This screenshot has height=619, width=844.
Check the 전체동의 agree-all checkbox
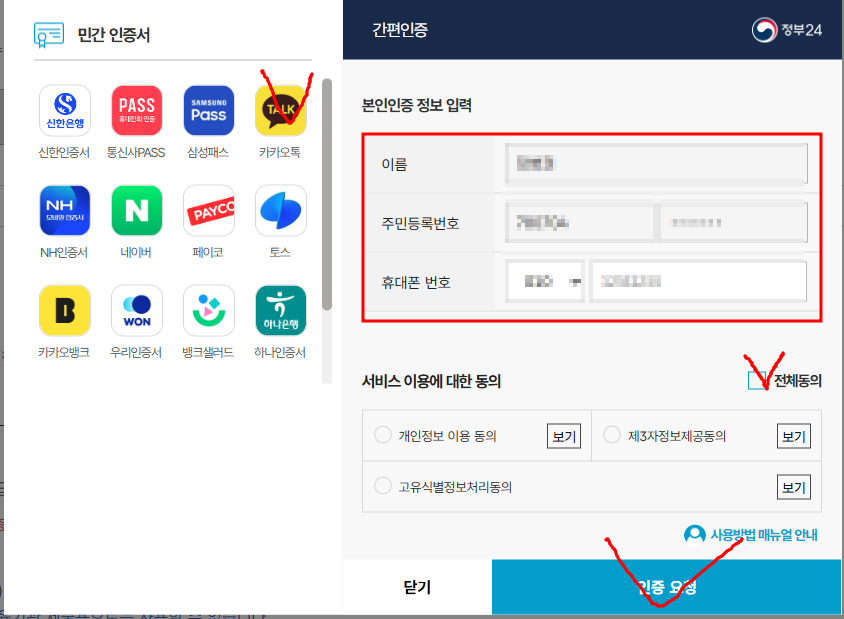(x=756, y=381)
